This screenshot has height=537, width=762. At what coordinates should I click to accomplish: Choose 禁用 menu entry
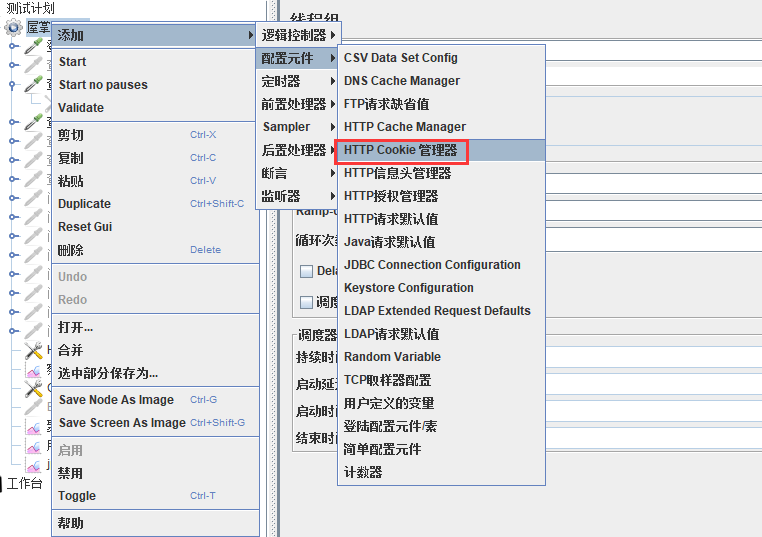click(154, 473)
